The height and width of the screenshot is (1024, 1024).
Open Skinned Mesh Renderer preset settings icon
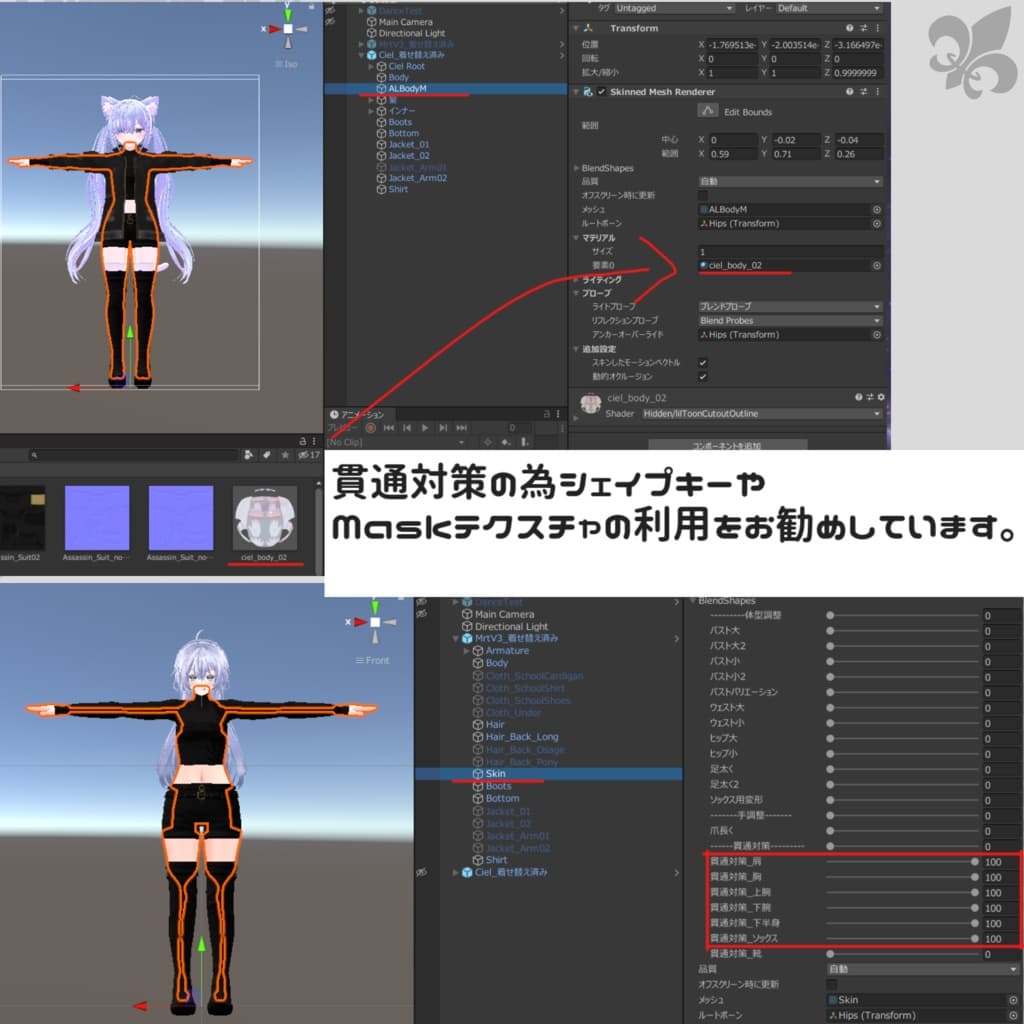click(x=863, y=91)
